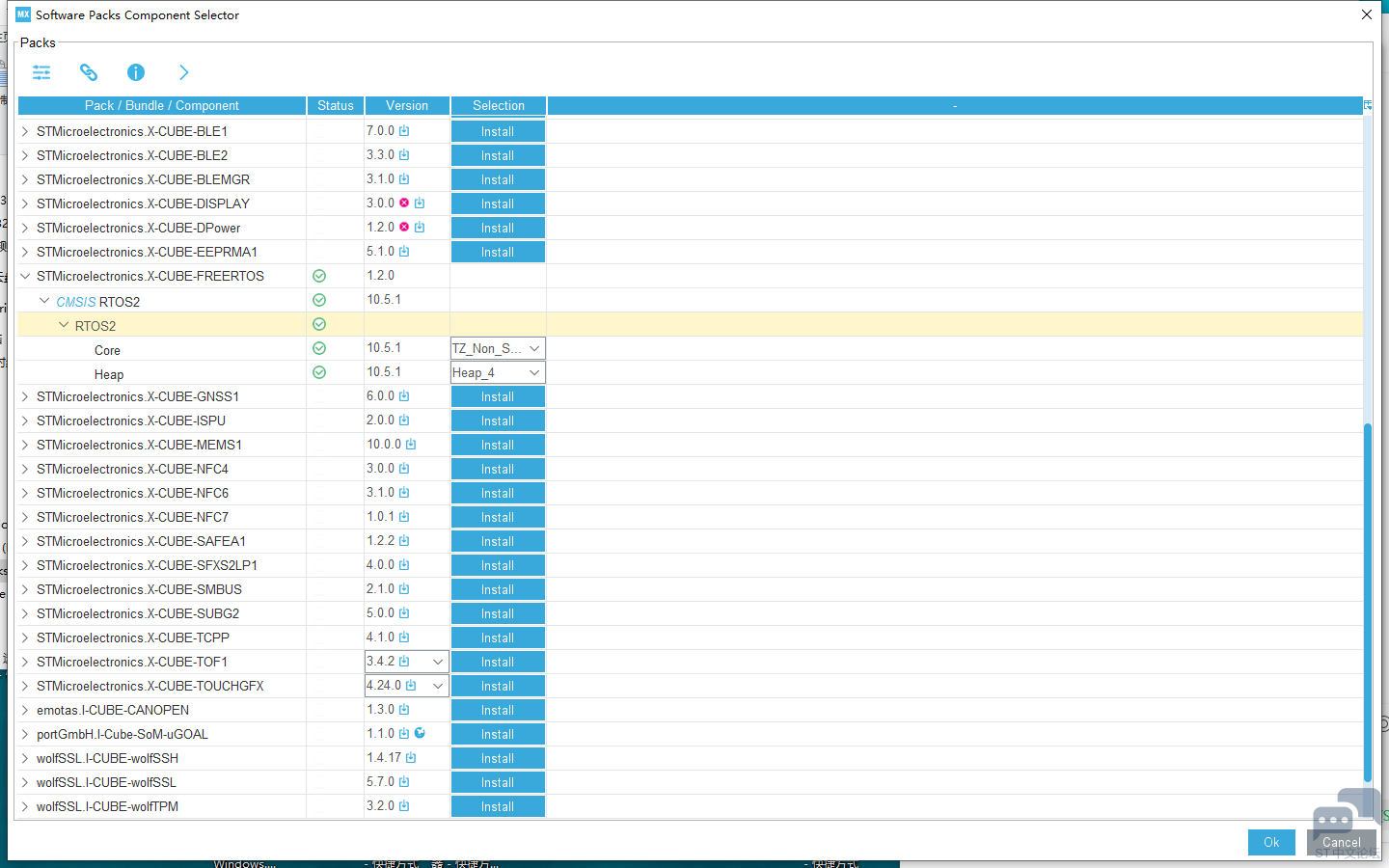This screenshot has height=868, width=1389.
Task: Collapse the RTOS2 component group
Action: tap(64, 325)
